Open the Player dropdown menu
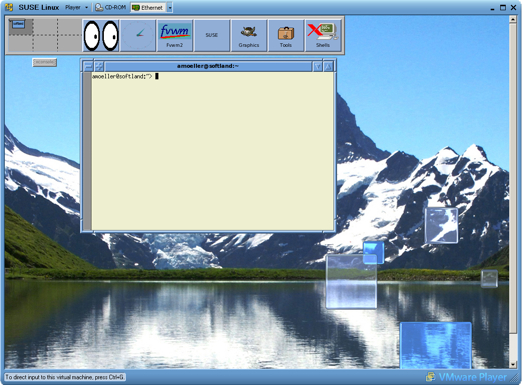522x385 pixels. (77, 7)
